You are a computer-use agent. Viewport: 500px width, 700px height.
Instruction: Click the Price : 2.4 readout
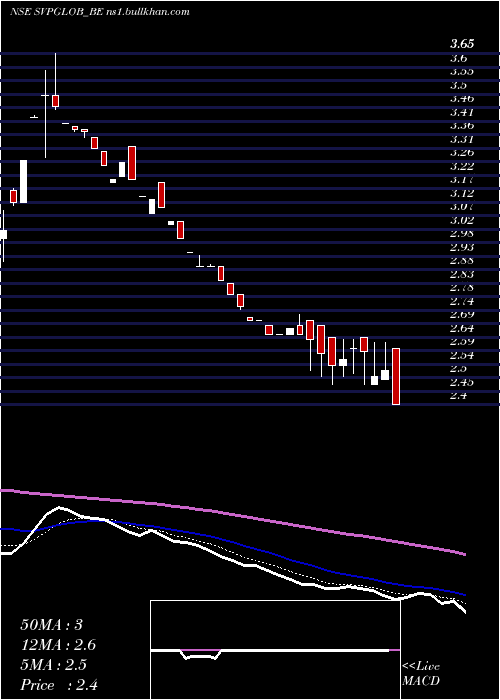tap(59, 685)
